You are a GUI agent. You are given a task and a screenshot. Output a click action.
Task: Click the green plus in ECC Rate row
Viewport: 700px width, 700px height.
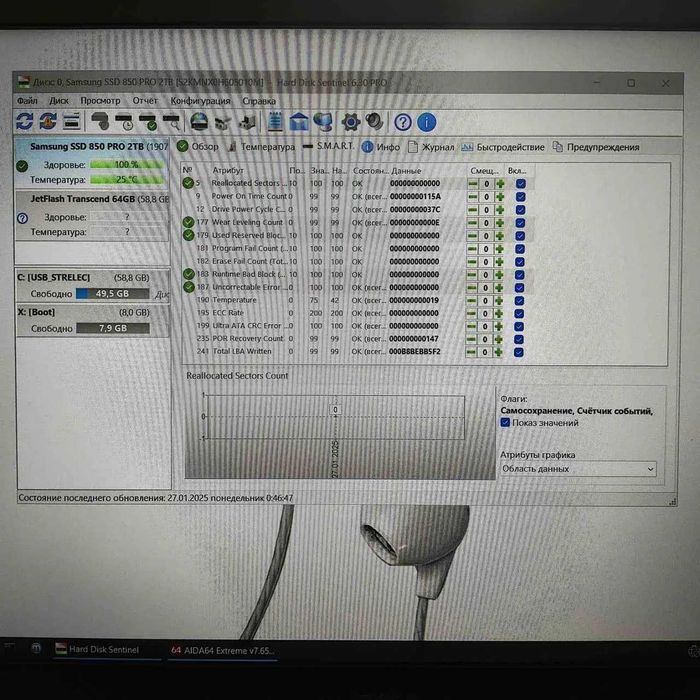(499, 313)
